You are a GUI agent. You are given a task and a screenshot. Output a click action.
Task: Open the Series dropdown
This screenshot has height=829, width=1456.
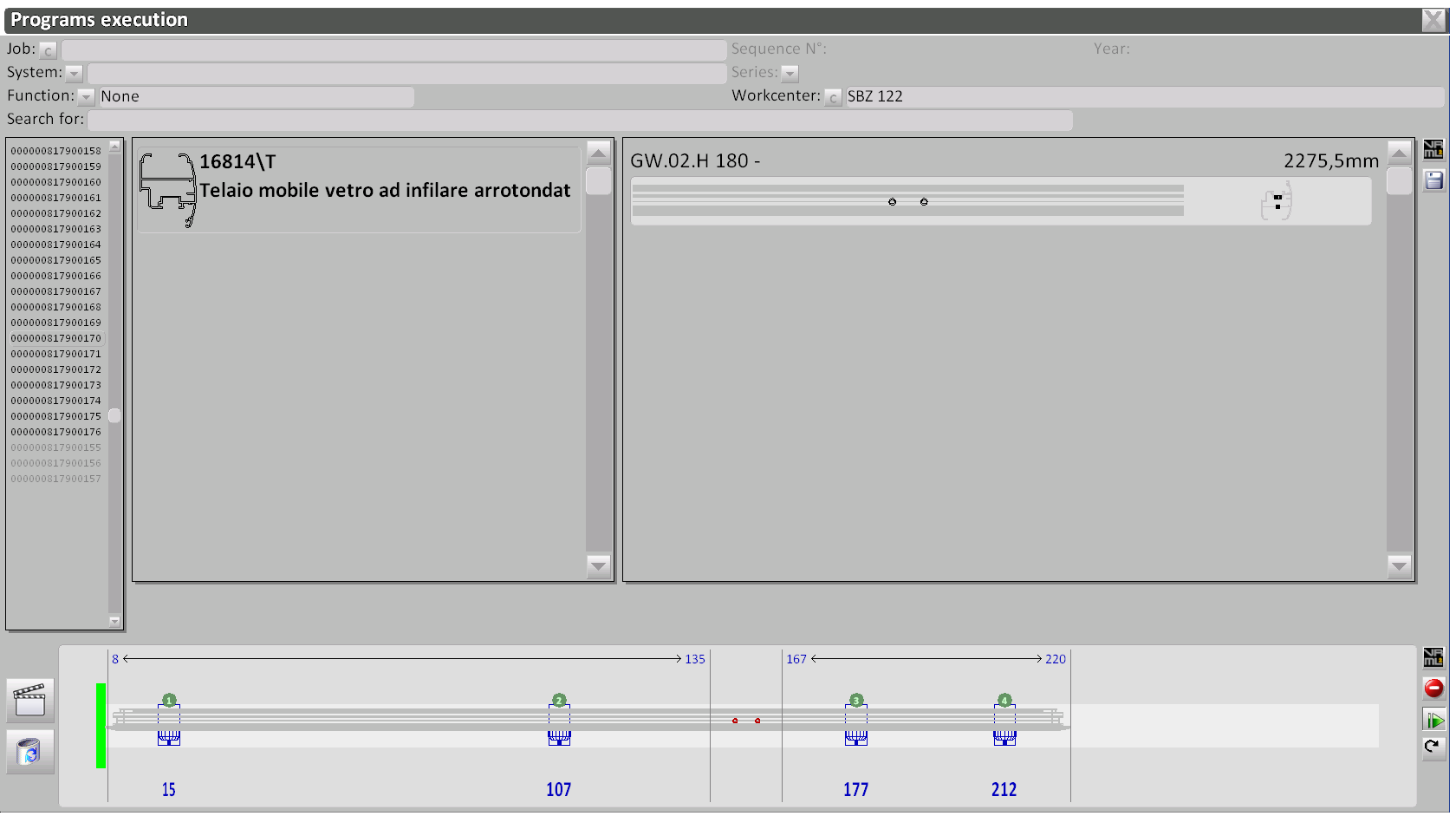pos(790,74)
